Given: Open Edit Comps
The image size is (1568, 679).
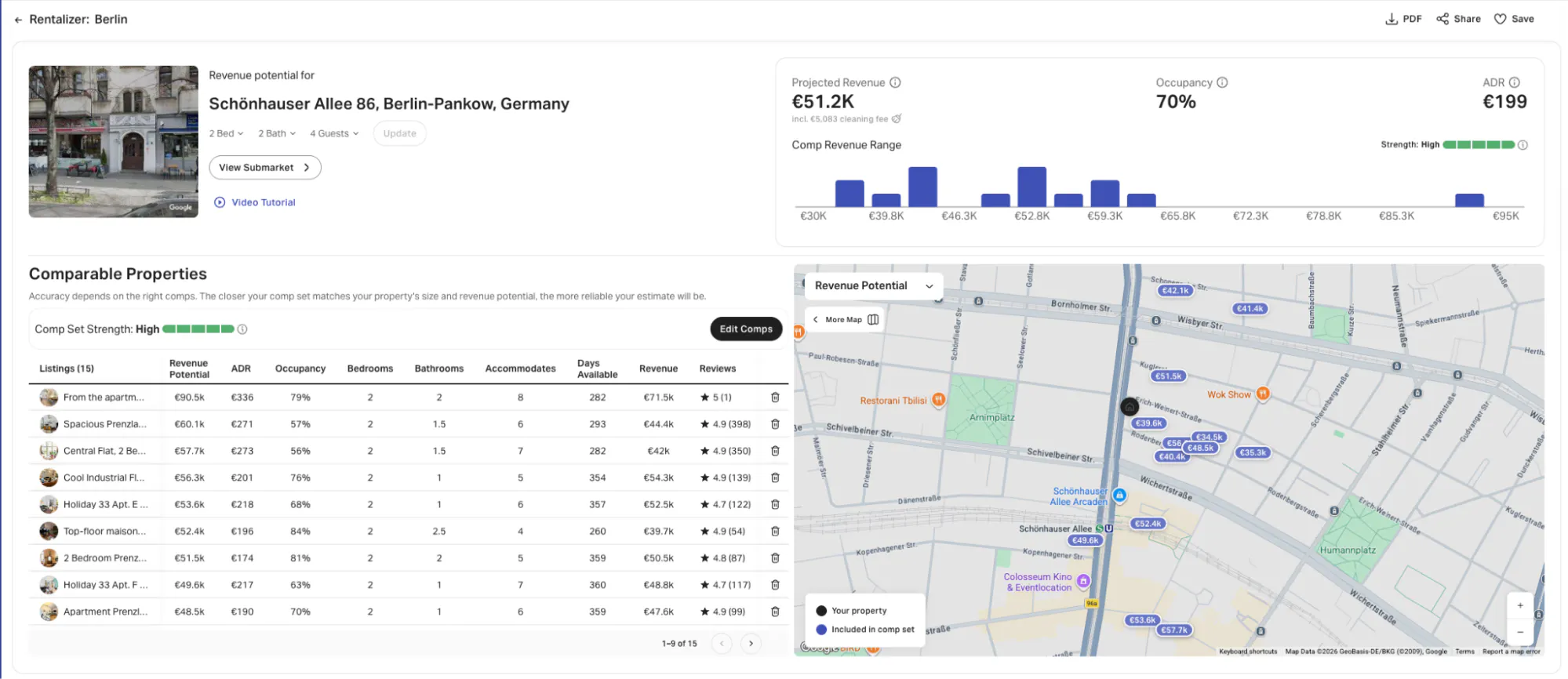Looking at the screenshot, I should click(x=746, y=329).
